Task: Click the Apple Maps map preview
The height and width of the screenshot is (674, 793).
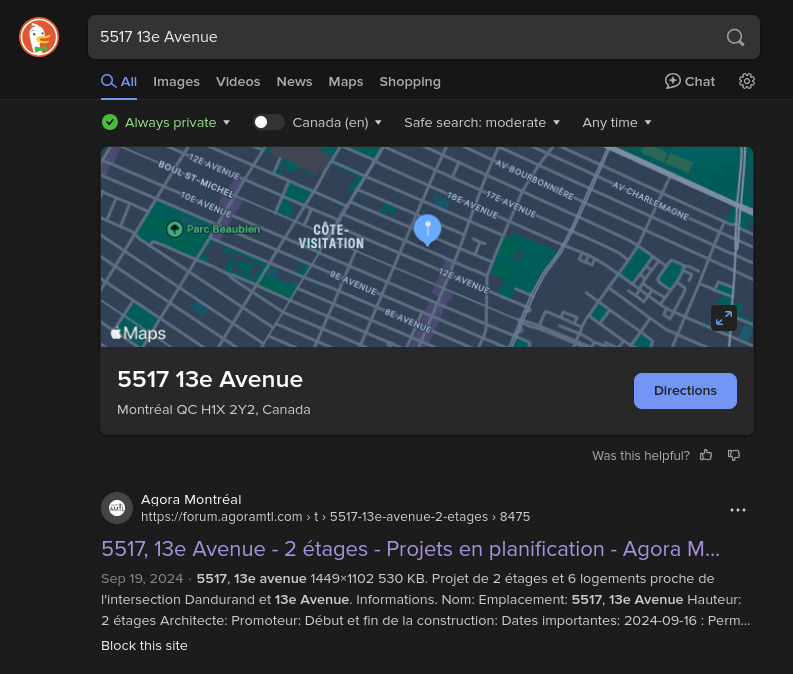Action: click(x=426, y=247)
